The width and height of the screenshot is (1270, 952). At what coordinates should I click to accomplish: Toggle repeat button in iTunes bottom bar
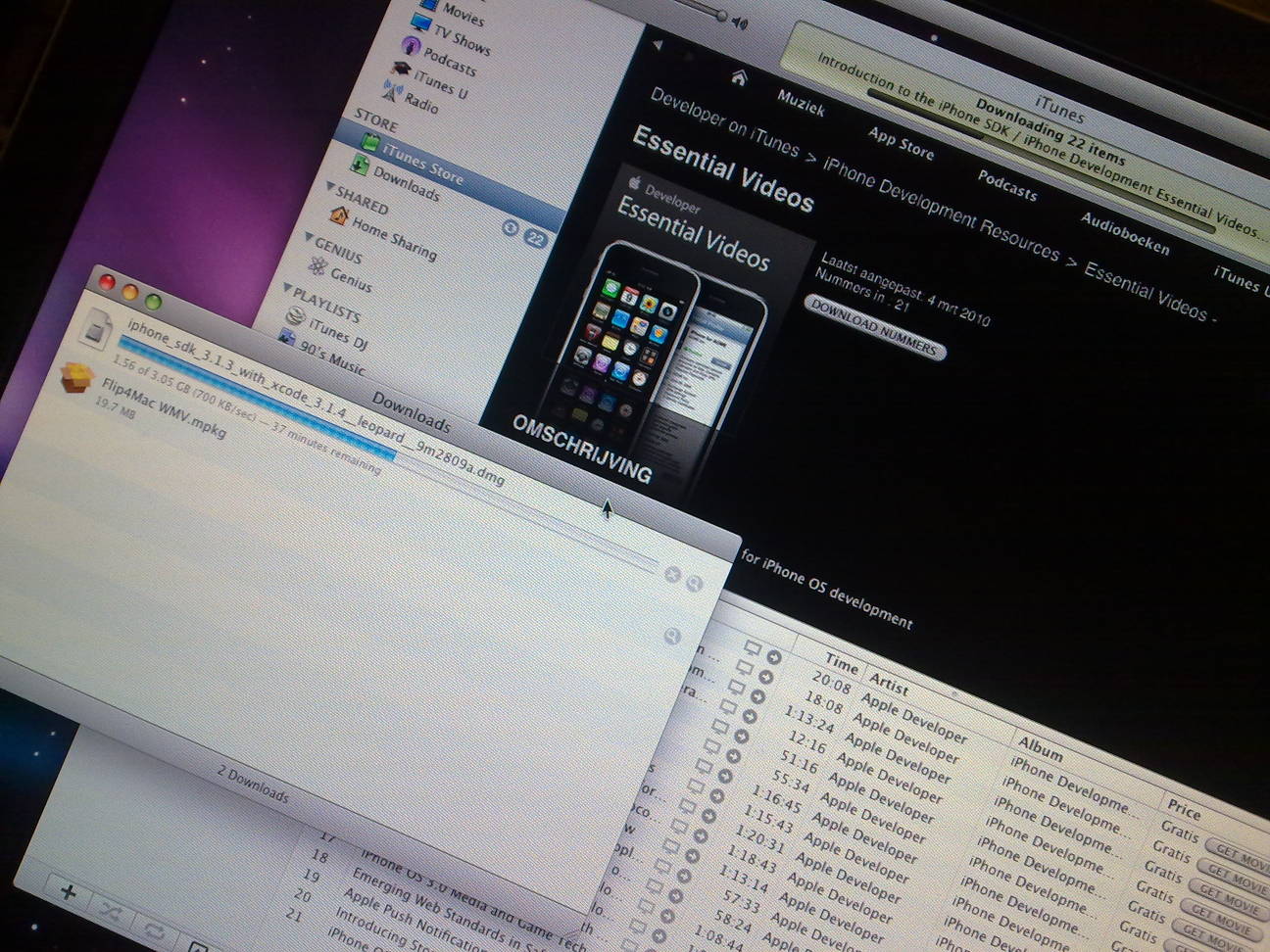[x=155, y=928]
